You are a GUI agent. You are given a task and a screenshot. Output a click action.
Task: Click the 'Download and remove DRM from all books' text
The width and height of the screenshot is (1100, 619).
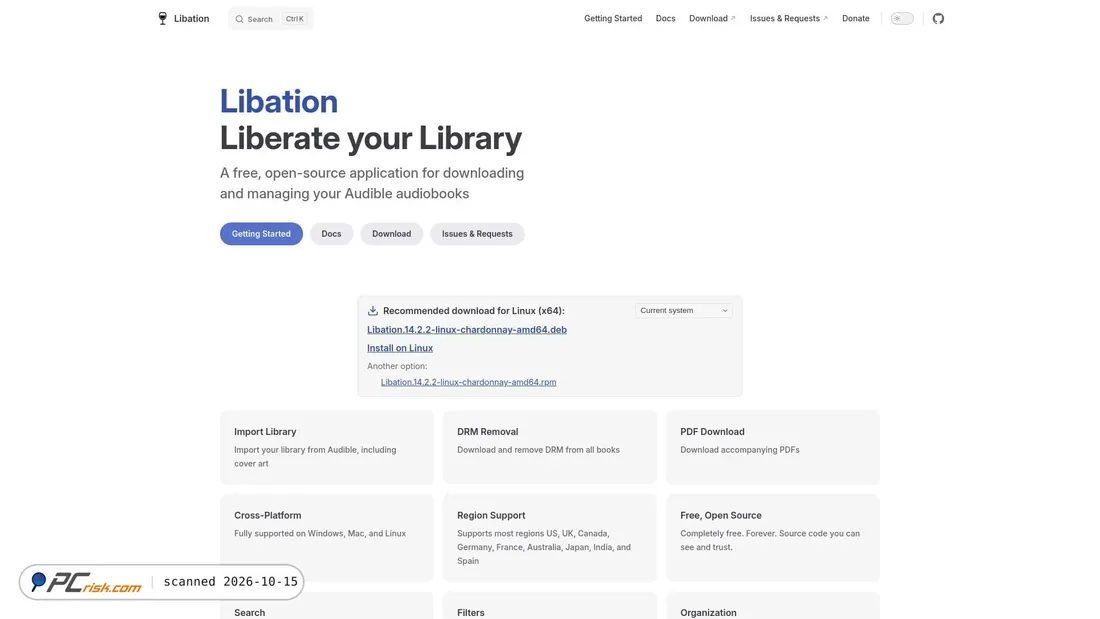pos(538,450)
